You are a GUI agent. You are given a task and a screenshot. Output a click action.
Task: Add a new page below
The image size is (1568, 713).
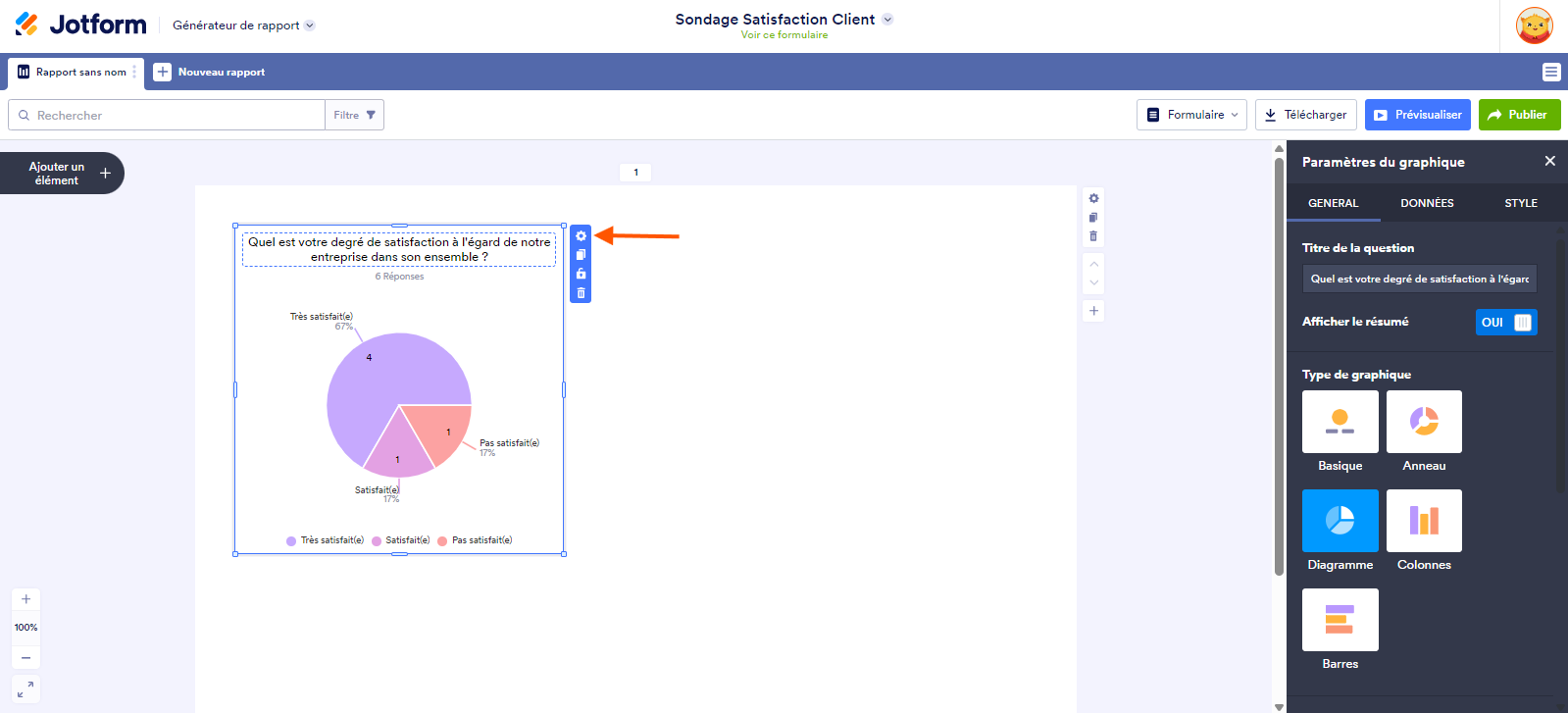[x=1093, y=311]
